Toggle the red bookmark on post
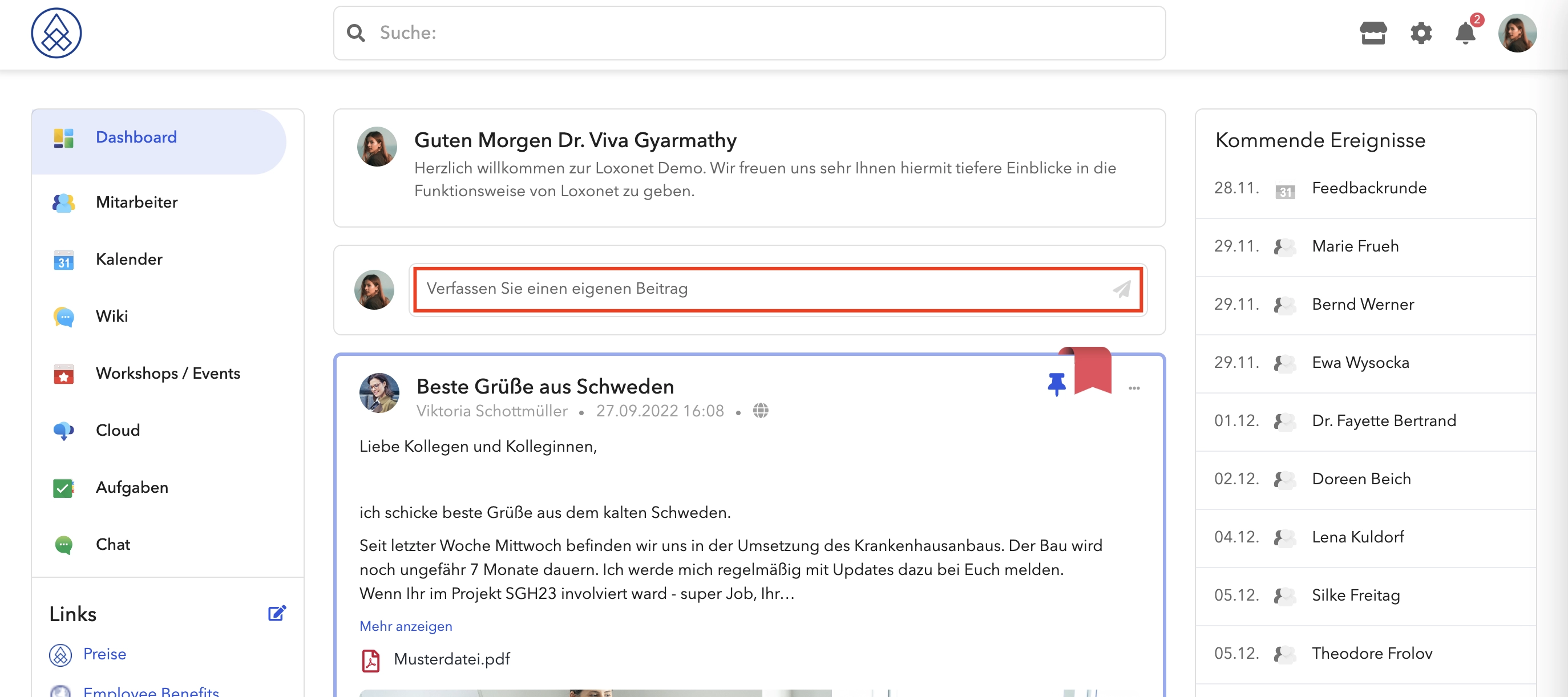 pos(1092,370)
